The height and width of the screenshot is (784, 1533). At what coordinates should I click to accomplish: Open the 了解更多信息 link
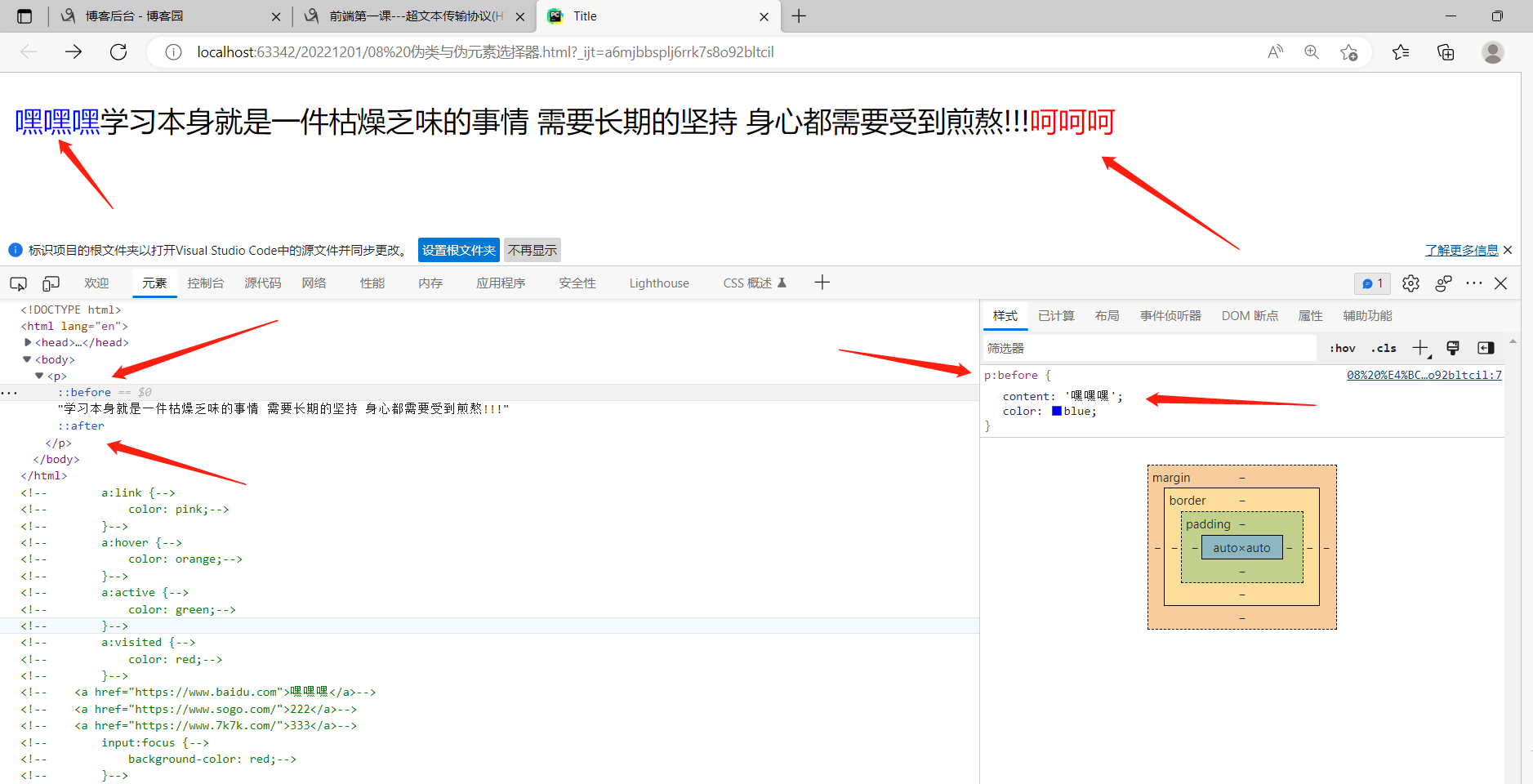click(x=1462, y=250)
